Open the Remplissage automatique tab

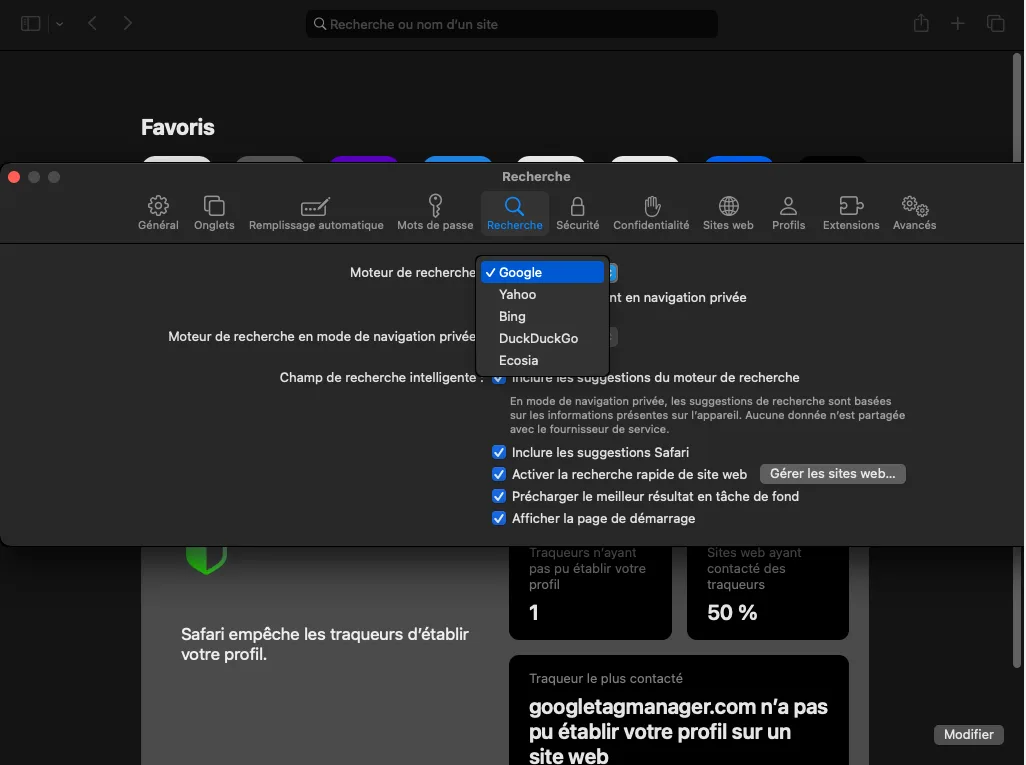point(316,213)
